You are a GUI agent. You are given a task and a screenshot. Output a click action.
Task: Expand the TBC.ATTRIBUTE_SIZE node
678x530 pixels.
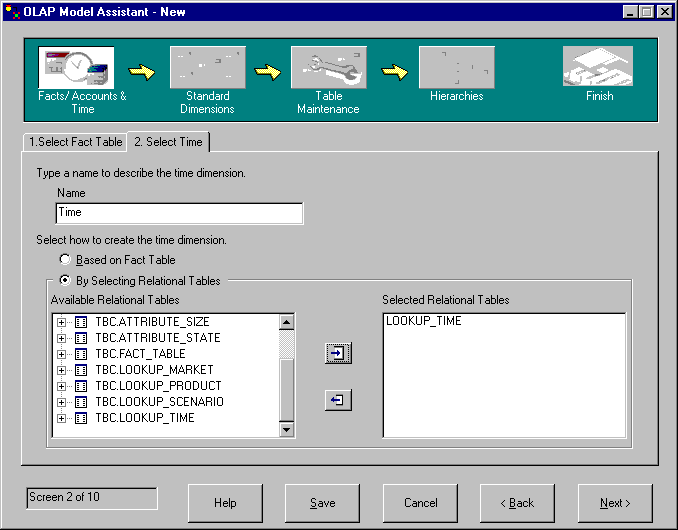coord(61,322)
